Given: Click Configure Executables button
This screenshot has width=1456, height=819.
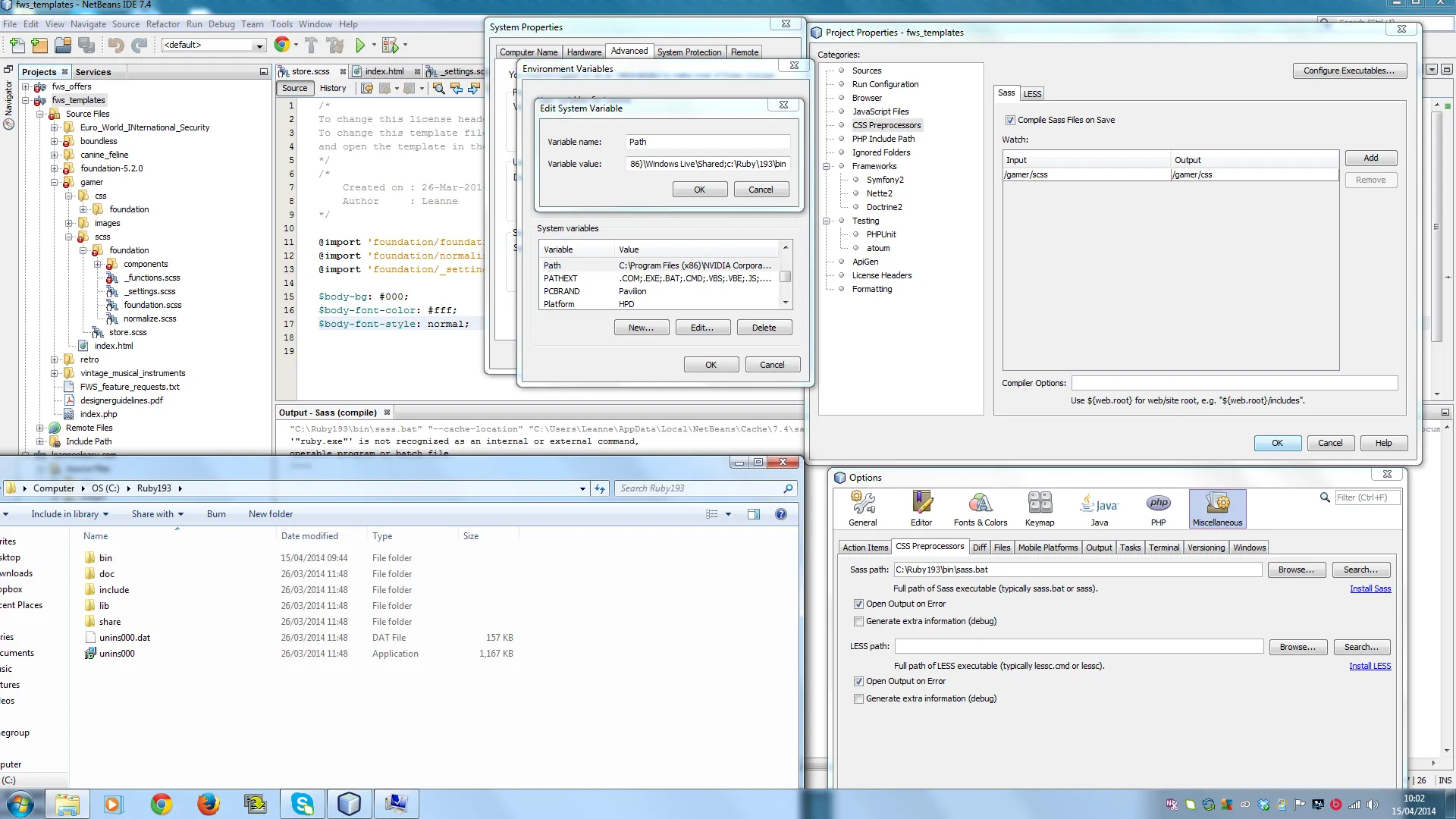Looking at the screenshot, I should point(1348,71).
